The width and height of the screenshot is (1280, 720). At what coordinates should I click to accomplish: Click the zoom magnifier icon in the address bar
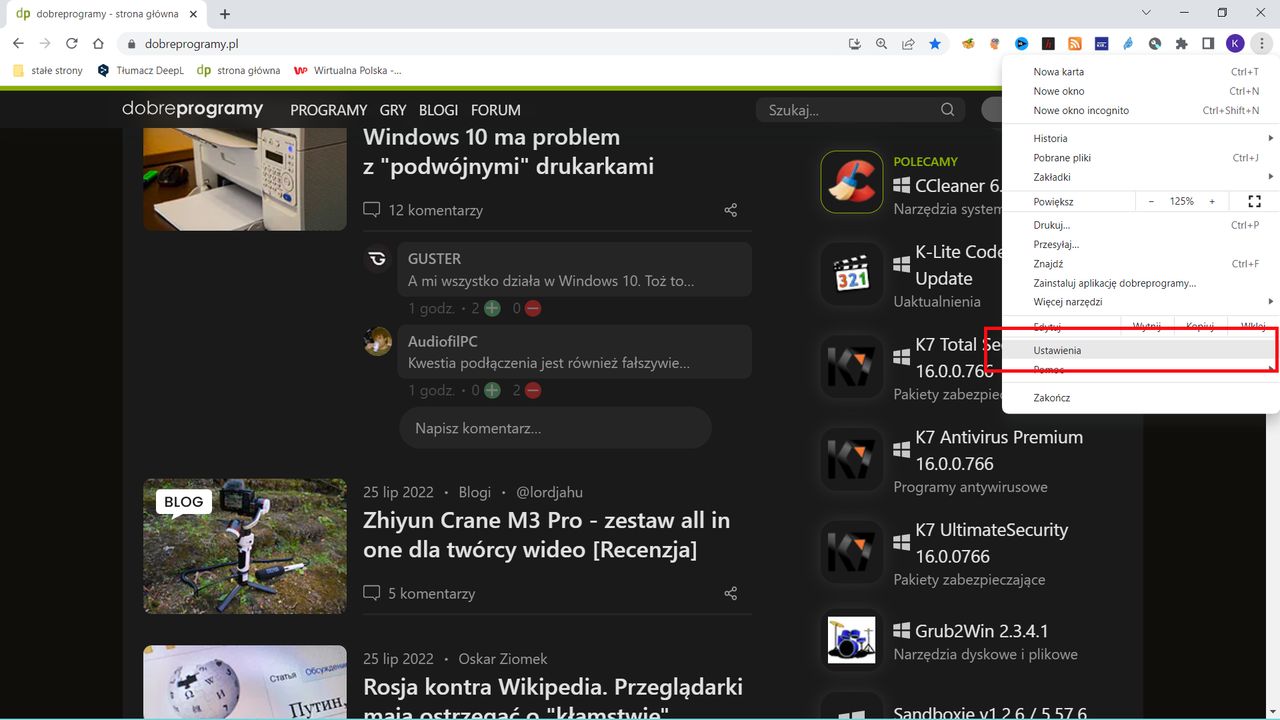click(881, 43)
